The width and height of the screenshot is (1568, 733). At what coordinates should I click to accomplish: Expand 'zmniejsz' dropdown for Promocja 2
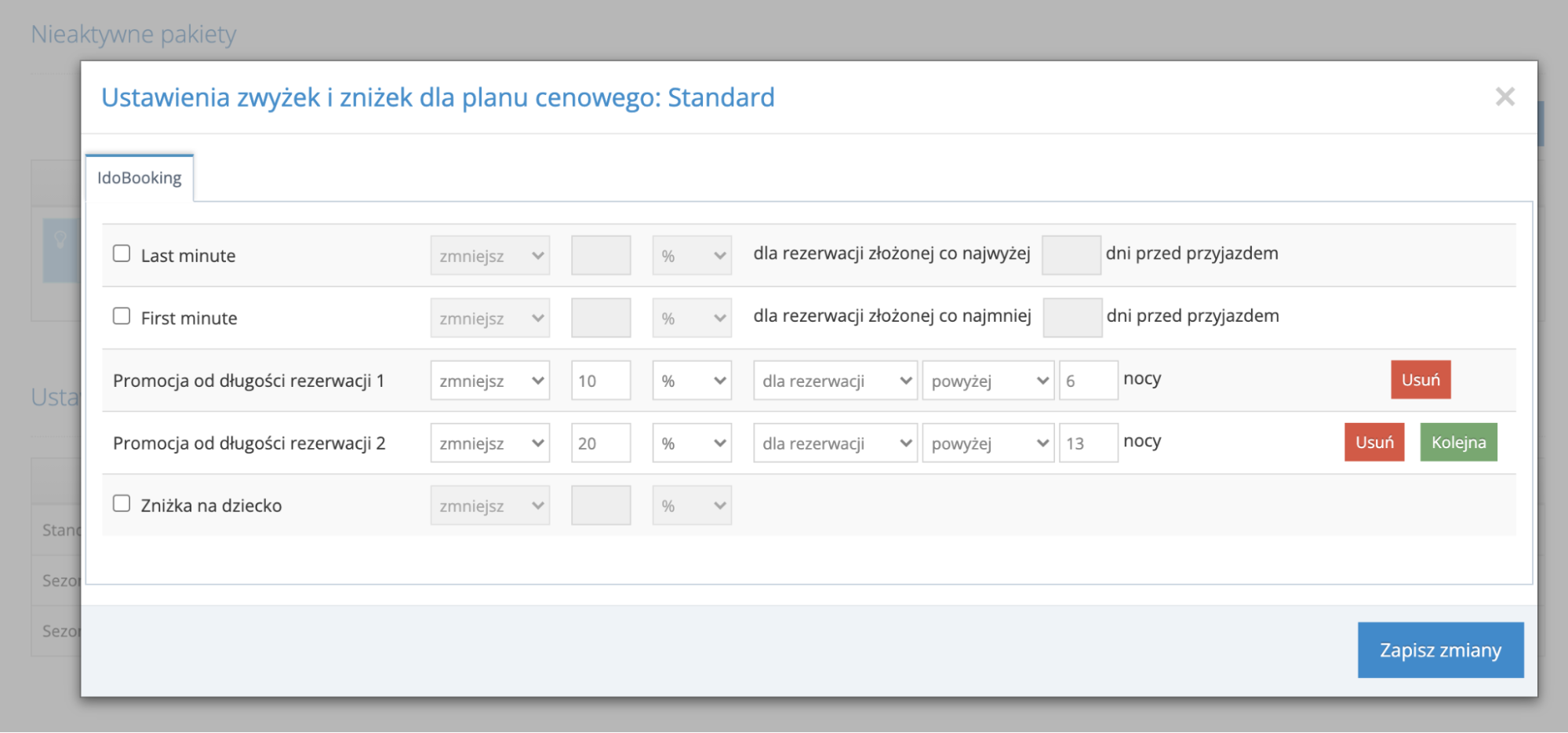(489, 443)
